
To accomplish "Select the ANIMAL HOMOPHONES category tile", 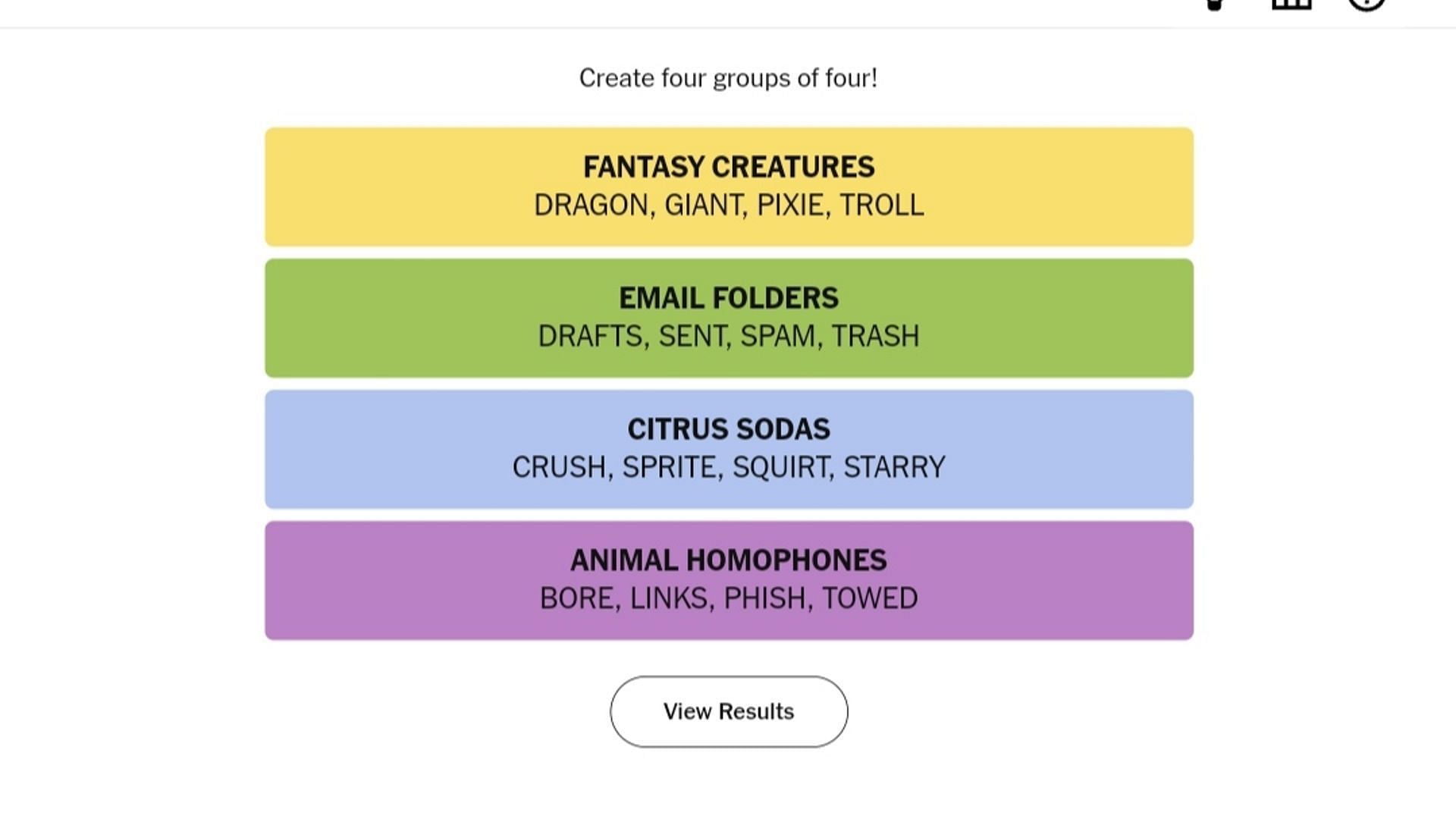I will pos(728,580).
